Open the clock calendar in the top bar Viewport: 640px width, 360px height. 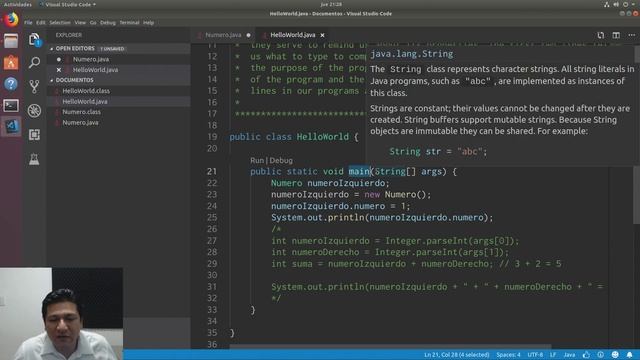(x=331, y=4)
